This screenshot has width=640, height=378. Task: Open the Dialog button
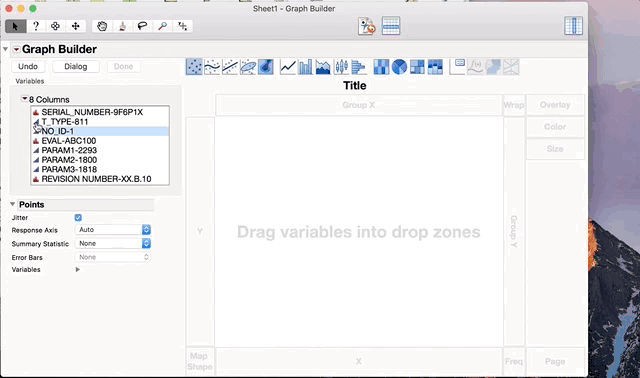[x=76, y=67]
